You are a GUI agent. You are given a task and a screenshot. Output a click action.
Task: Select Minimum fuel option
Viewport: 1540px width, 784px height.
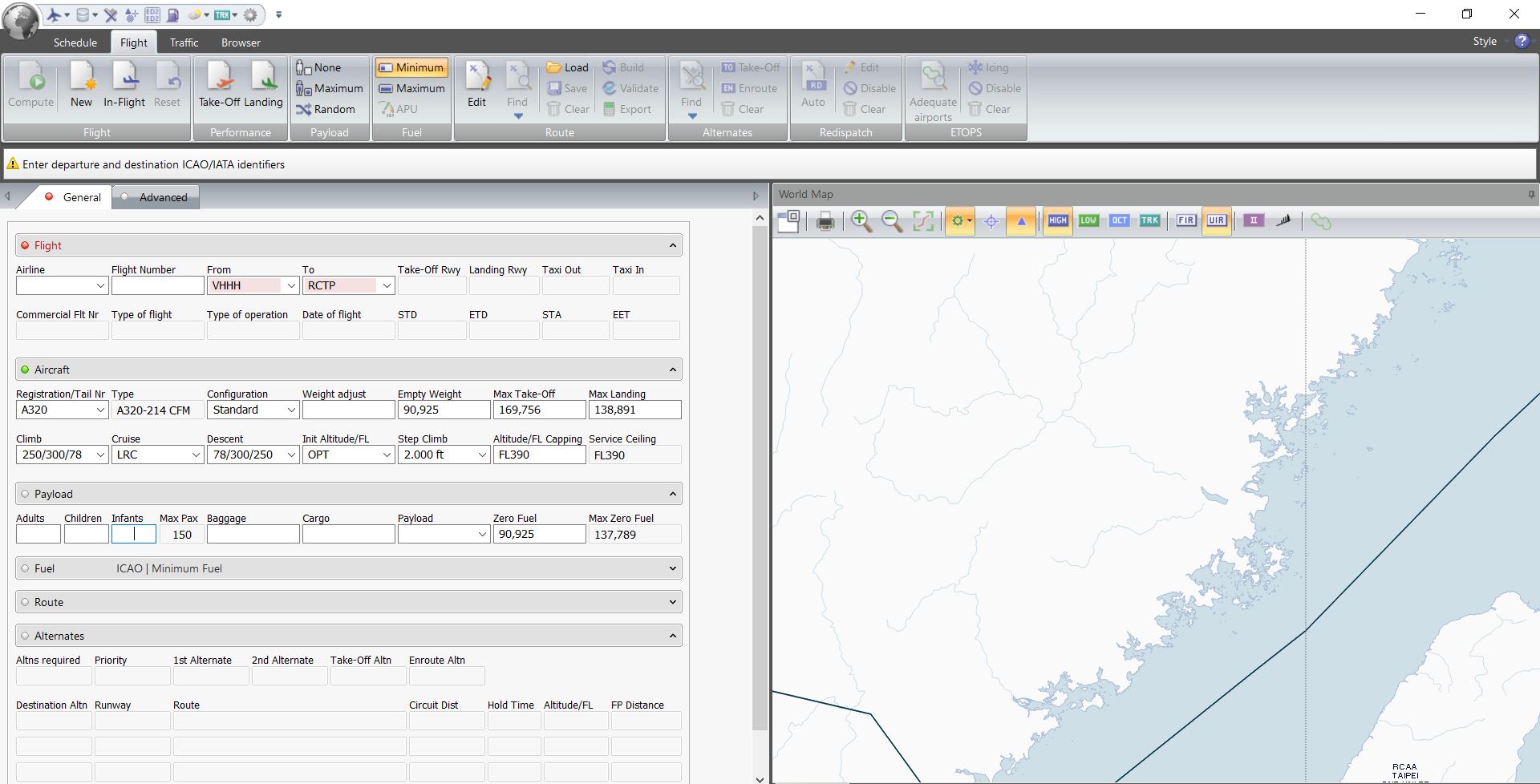[x=411, y=67]
